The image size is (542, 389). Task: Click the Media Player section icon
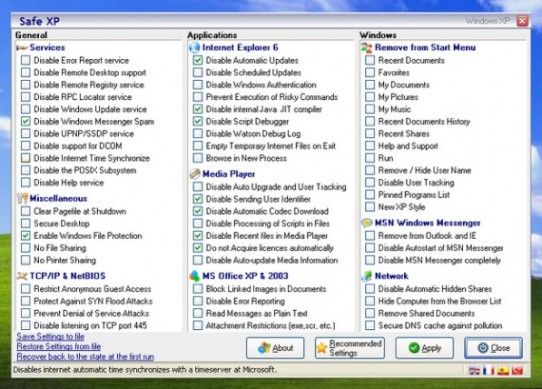pyautogui.click(x=195, y=174)
